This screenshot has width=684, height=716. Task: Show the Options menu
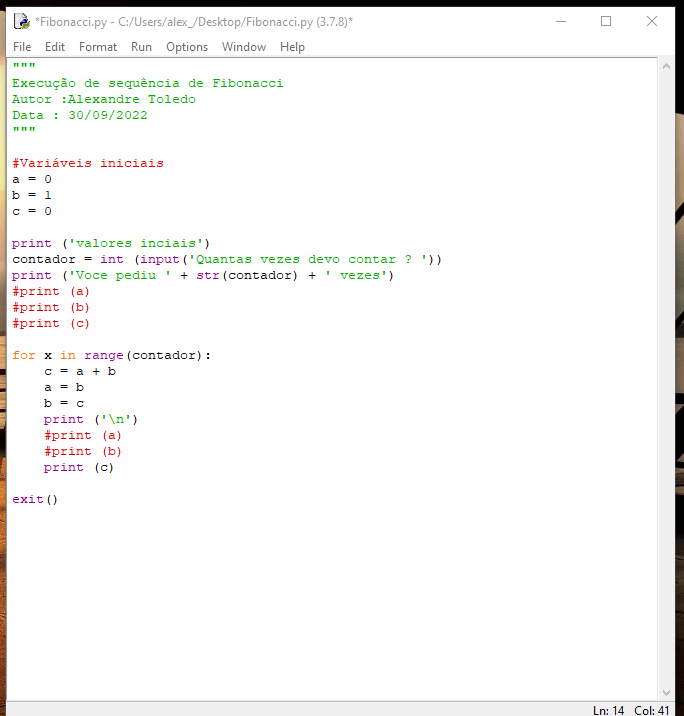click(187, 47)
